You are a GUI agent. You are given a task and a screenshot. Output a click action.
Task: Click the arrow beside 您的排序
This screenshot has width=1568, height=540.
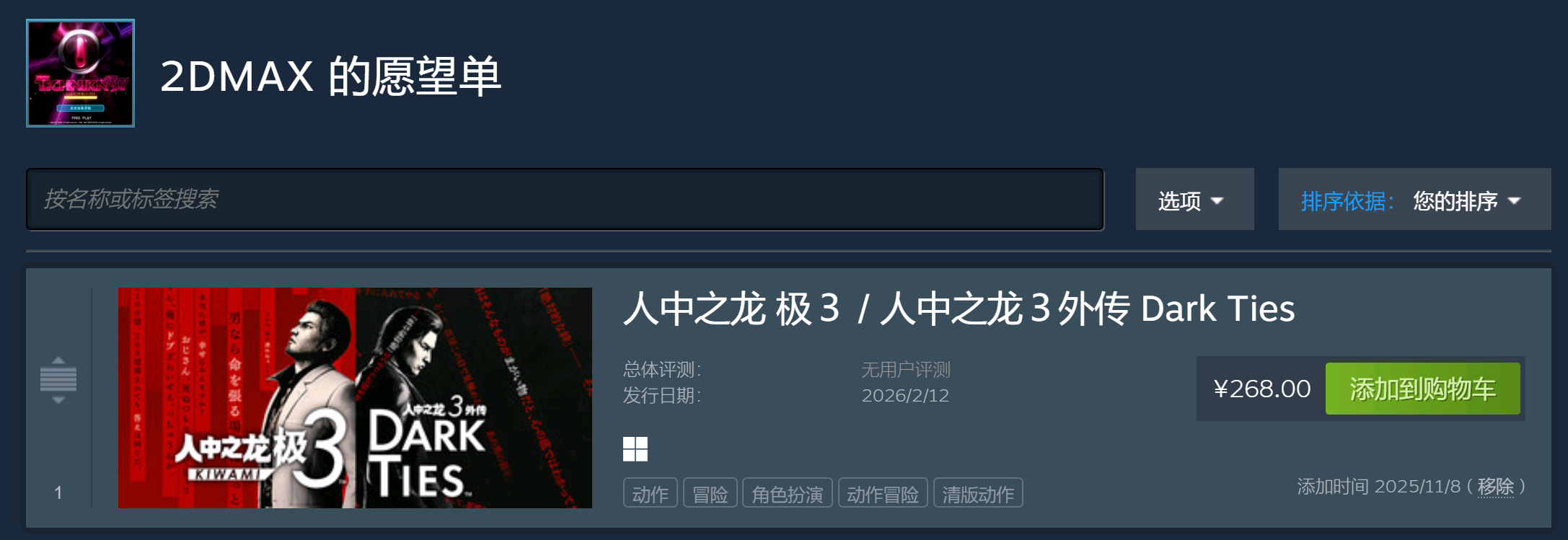click(x=1515, y=201)
